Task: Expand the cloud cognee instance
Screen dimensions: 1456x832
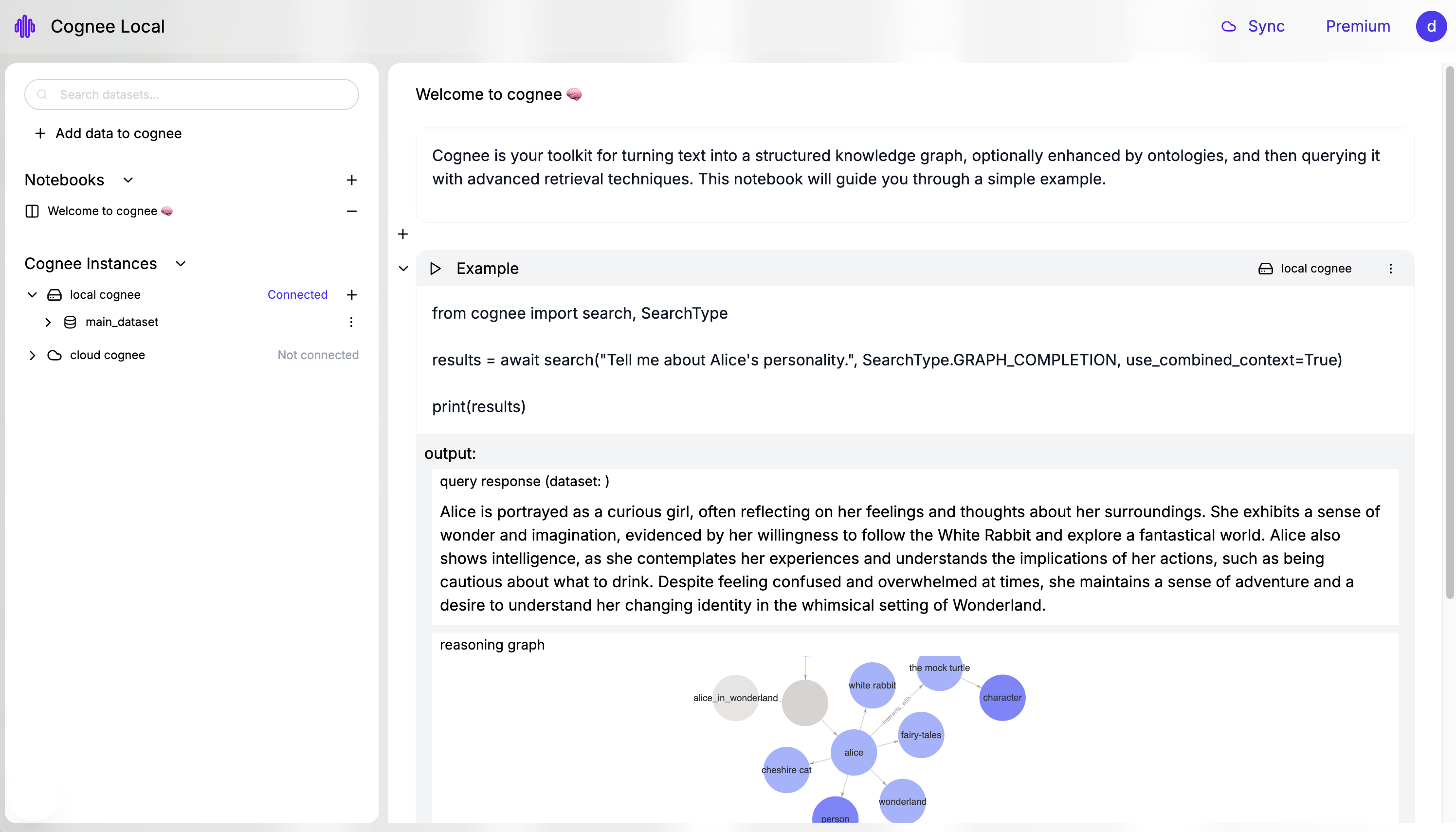Action: [x=33, y=355]
